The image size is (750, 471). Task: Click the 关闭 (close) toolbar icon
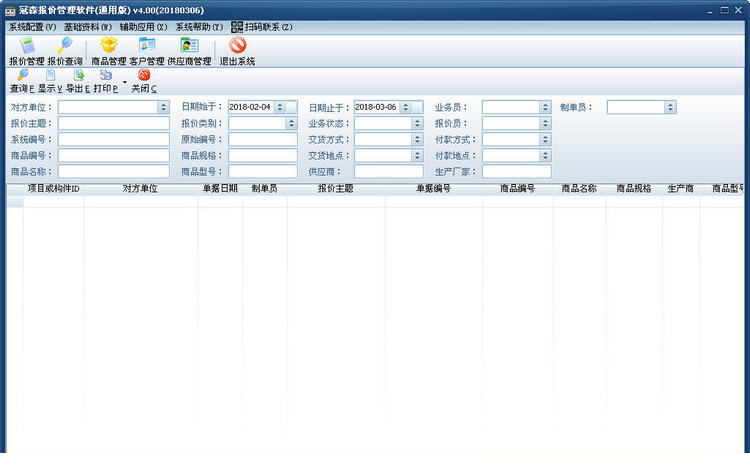(x=144, y=81)
